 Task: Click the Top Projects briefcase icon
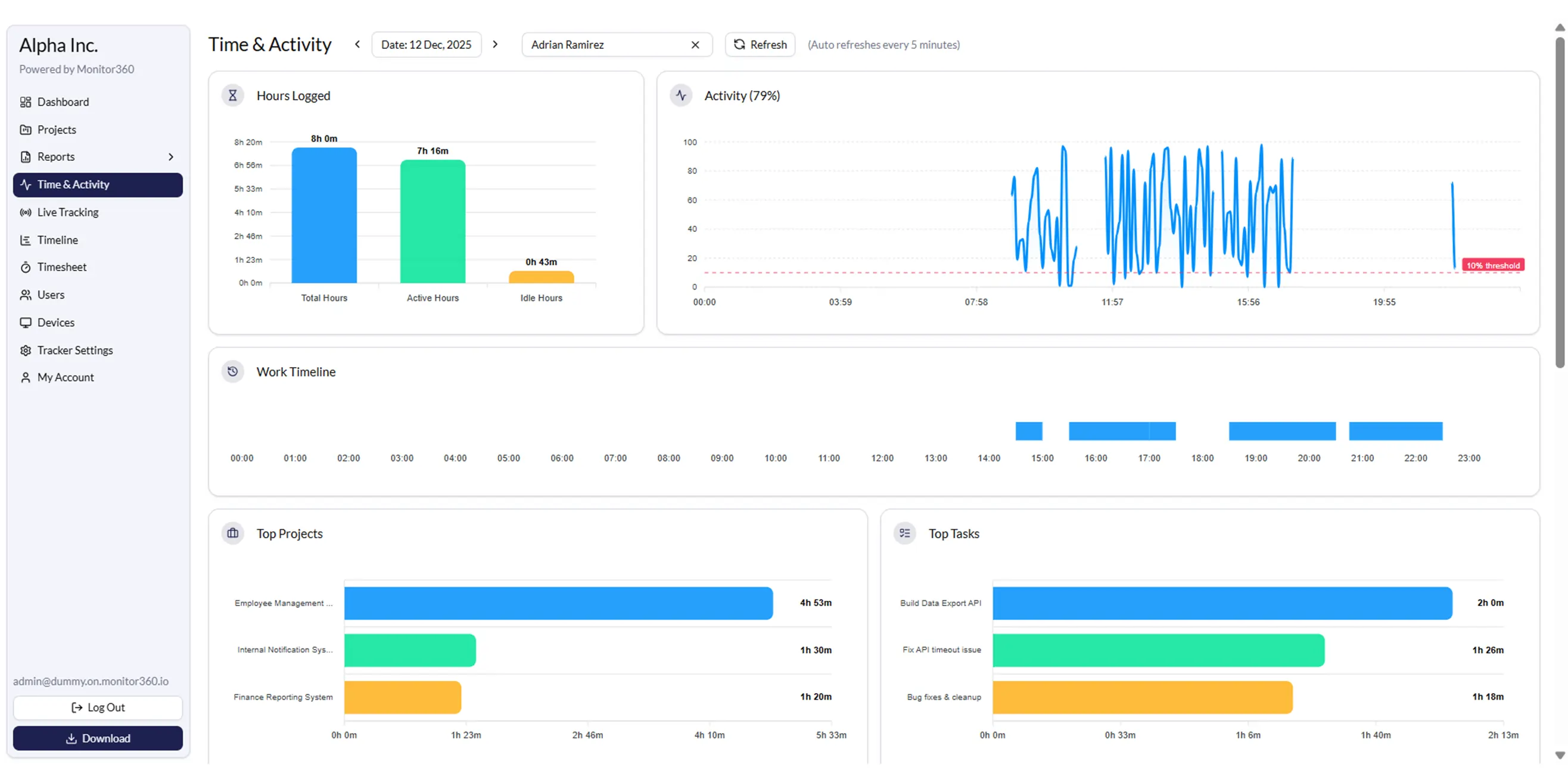tap(232, 533)
